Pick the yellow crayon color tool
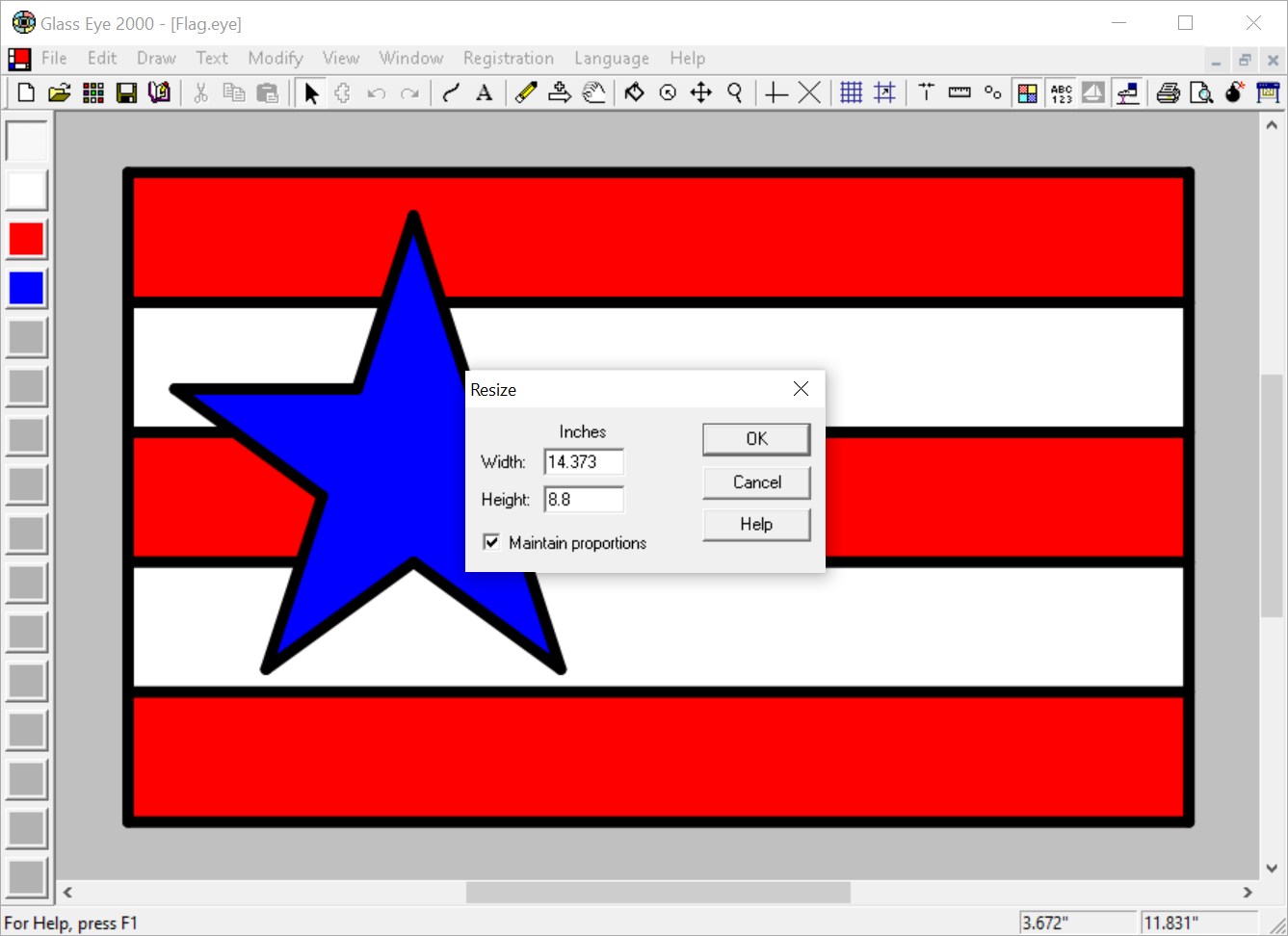 526,92
